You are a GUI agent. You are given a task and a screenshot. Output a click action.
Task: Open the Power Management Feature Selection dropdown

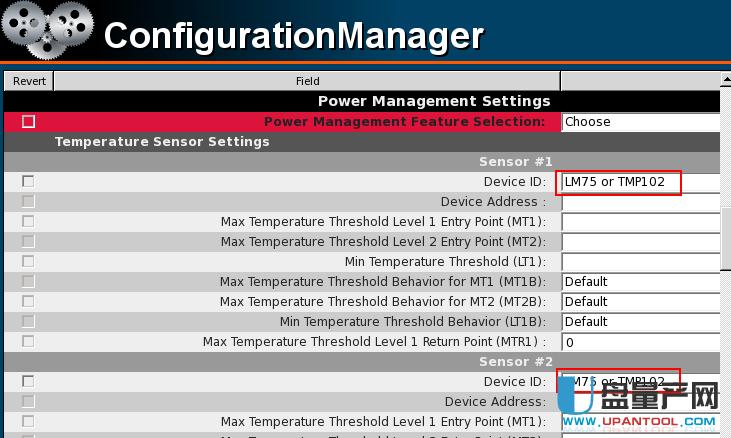[x=640, y=122]
